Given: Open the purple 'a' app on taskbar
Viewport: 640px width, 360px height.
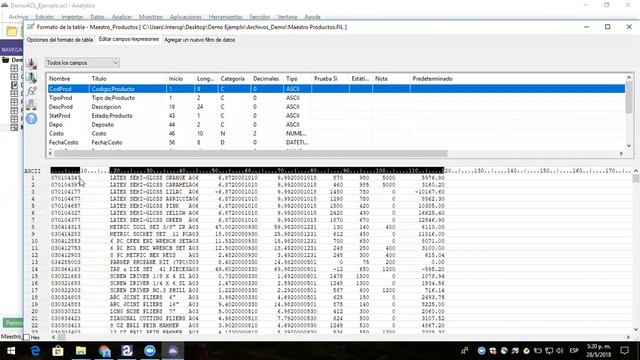Looking at the screenshot, I should point(127,351).
